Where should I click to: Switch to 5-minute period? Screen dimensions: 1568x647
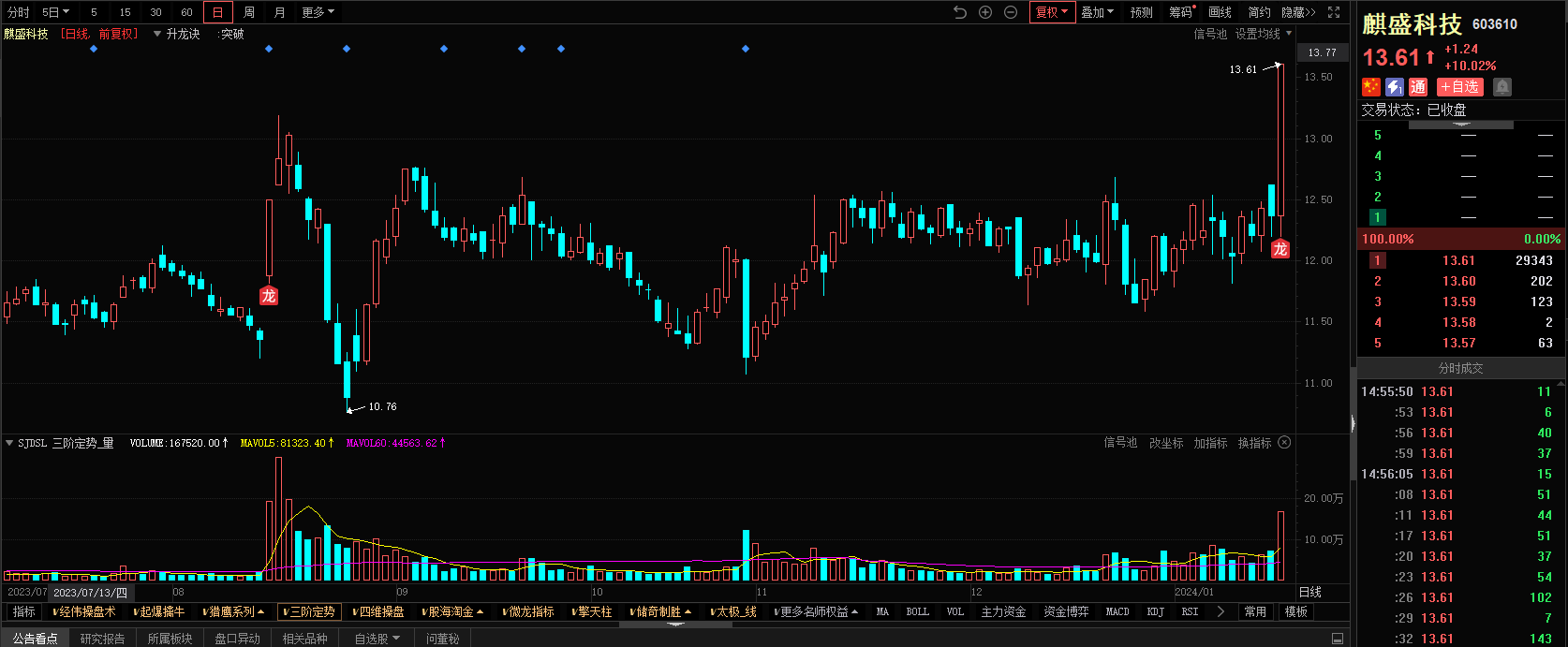click(94, 12)
